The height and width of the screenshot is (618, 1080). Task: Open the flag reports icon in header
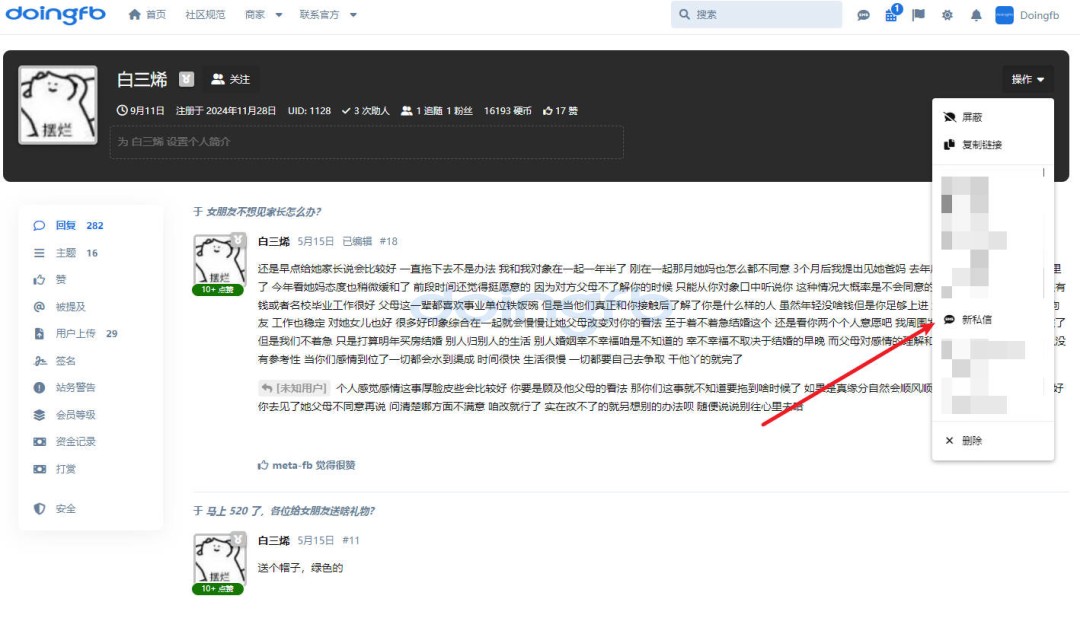tap(919, 15)
